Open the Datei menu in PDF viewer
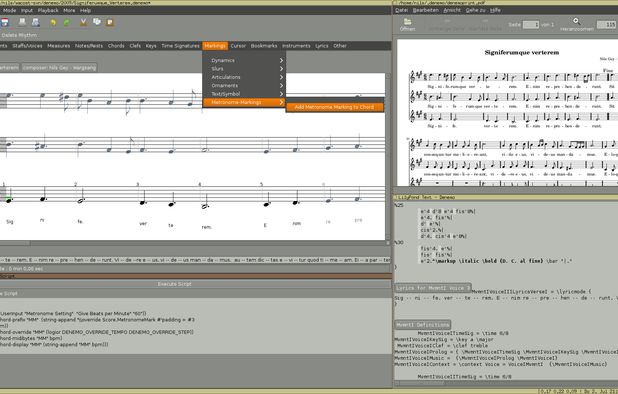This screenshot has width=618, height=394. click(401, 10)
